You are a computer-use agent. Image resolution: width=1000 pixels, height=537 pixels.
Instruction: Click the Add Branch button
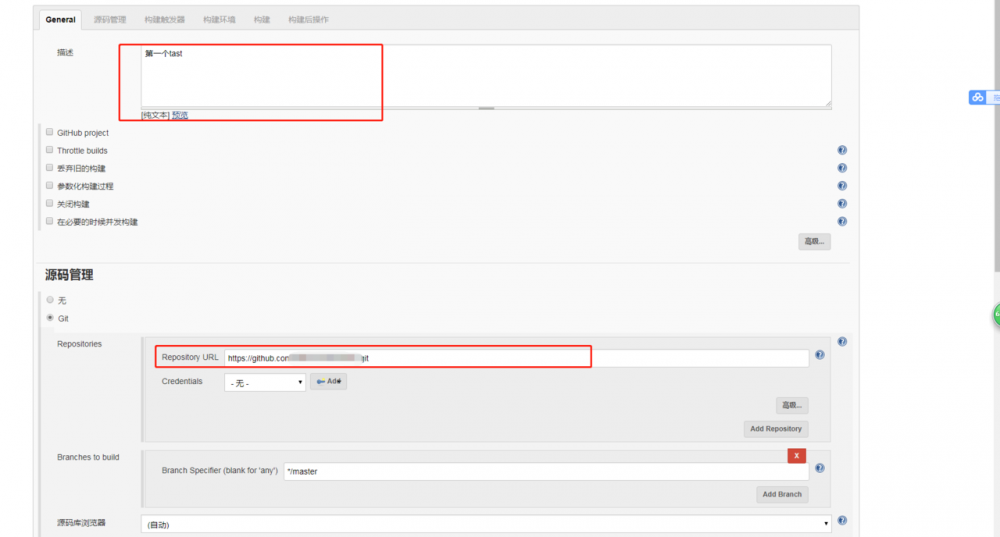click(782, 494)
